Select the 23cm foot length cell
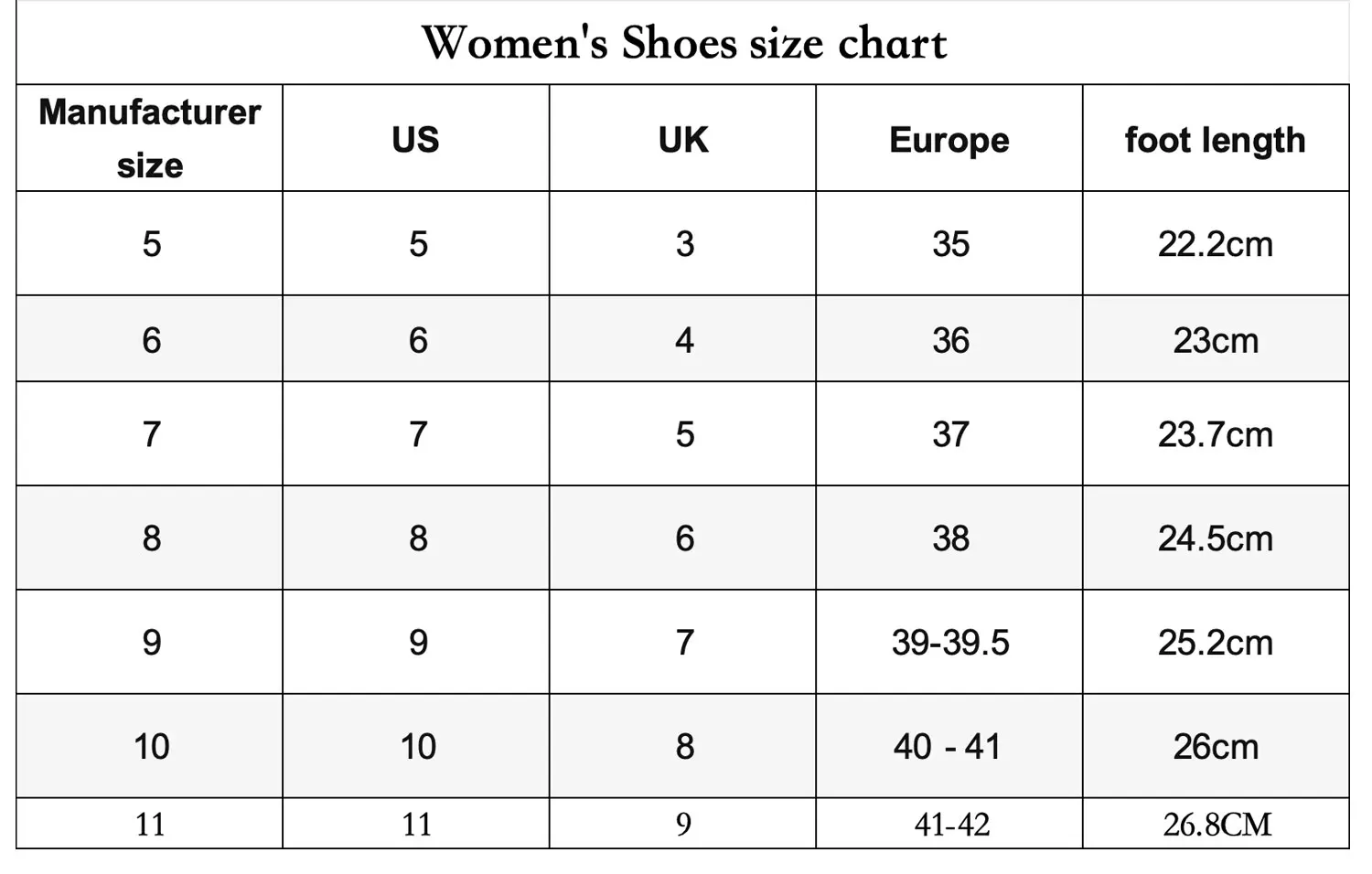 [x=1216, y=340]
